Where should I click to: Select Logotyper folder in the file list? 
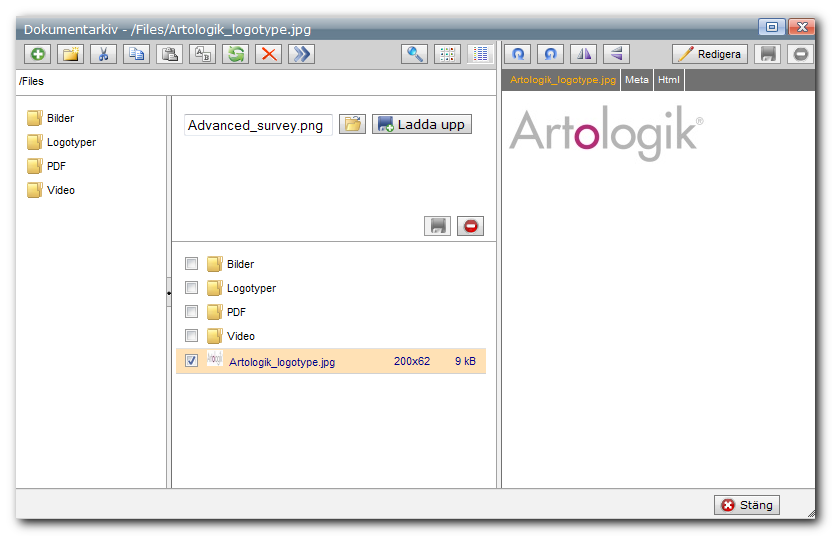tap(242, 288)
